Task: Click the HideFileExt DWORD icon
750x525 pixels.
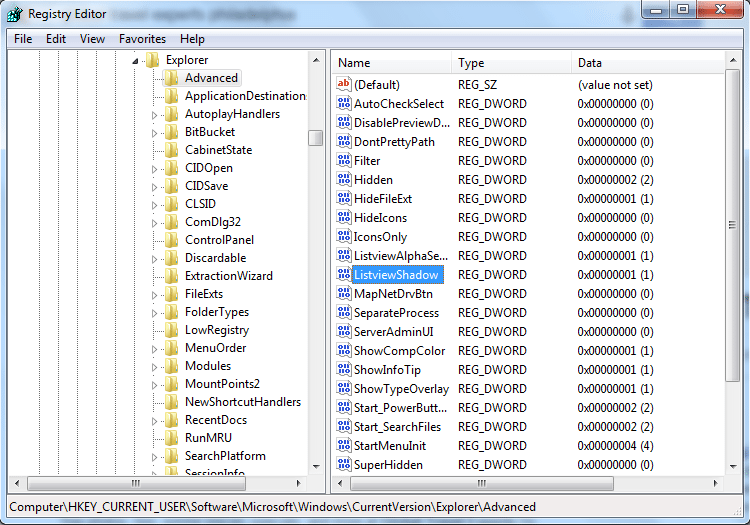Action: [344, 198]
